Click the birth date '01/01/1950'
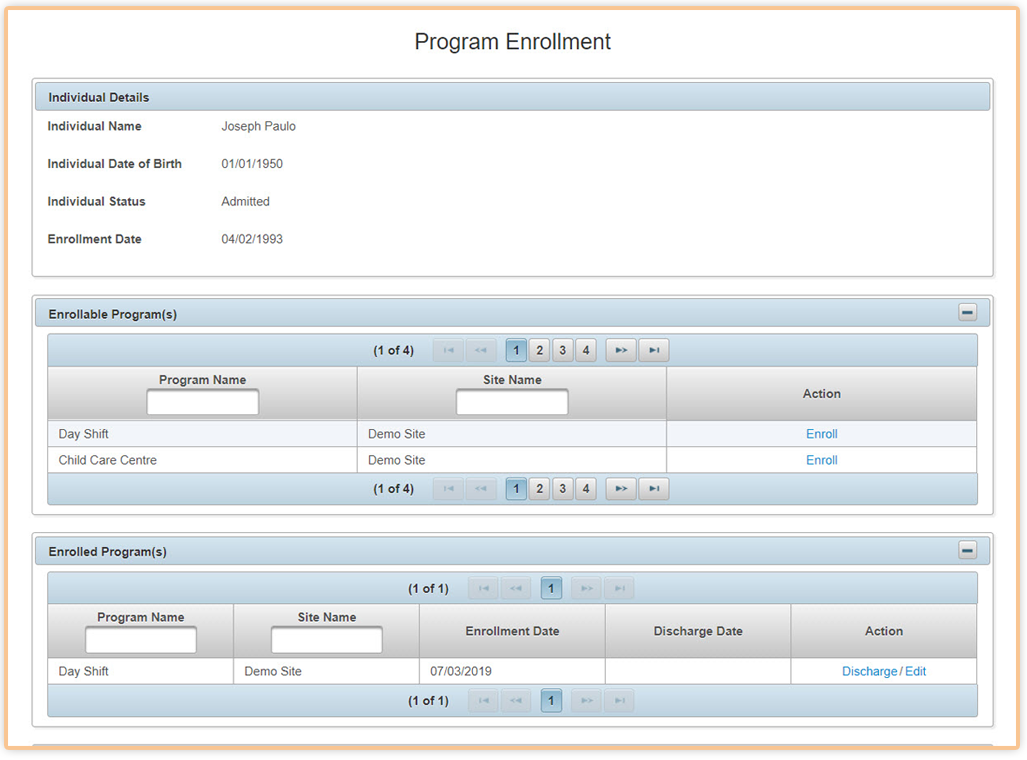1027x760 pixels. [x=252, y=164]
